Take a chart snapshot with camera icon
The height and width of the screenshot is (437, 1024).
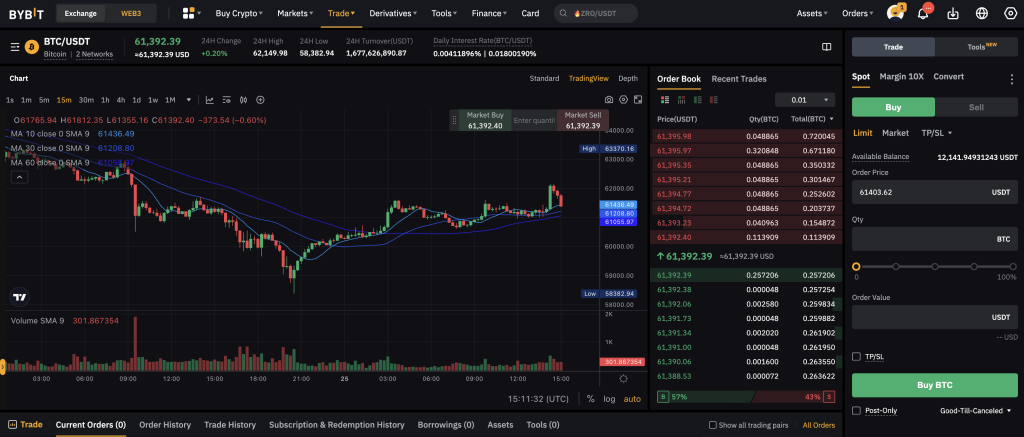tap(609, 100)
